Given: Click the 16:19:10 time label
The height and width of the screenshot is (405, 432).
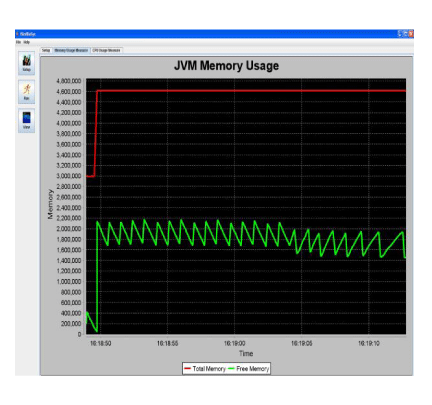Looking at the screenshot, I should click(x=369, y=343).
